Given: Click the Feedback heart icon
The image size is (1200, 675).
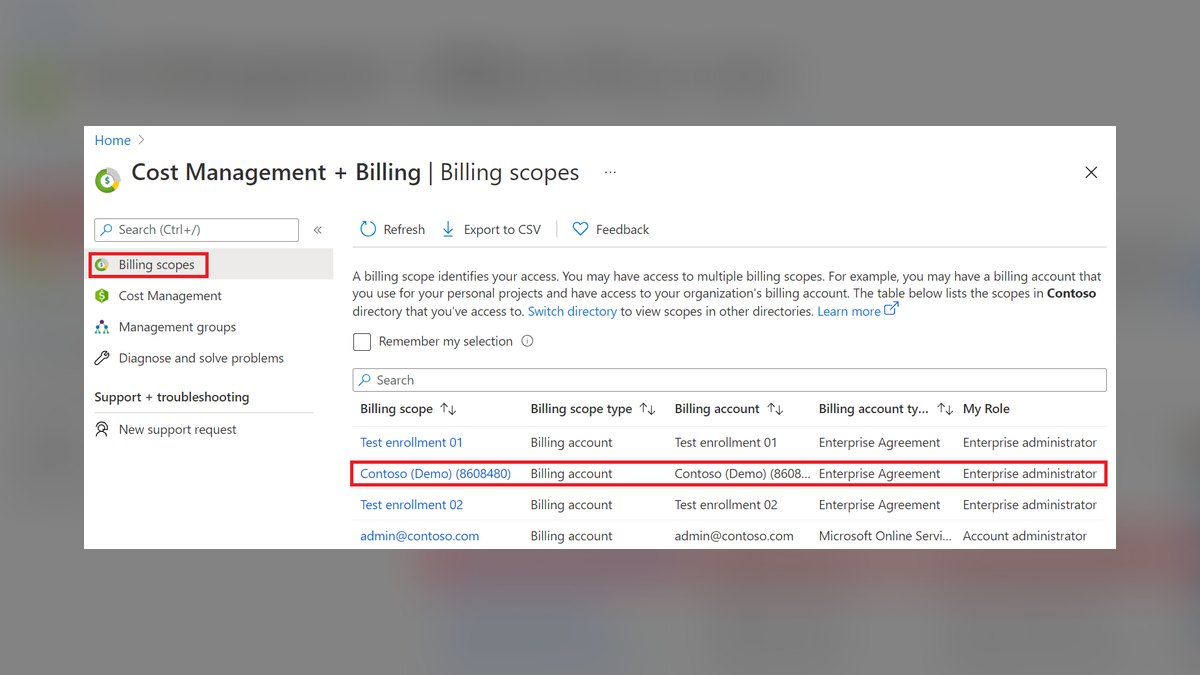Looking at the screenshot, I should tap(580, 229).
